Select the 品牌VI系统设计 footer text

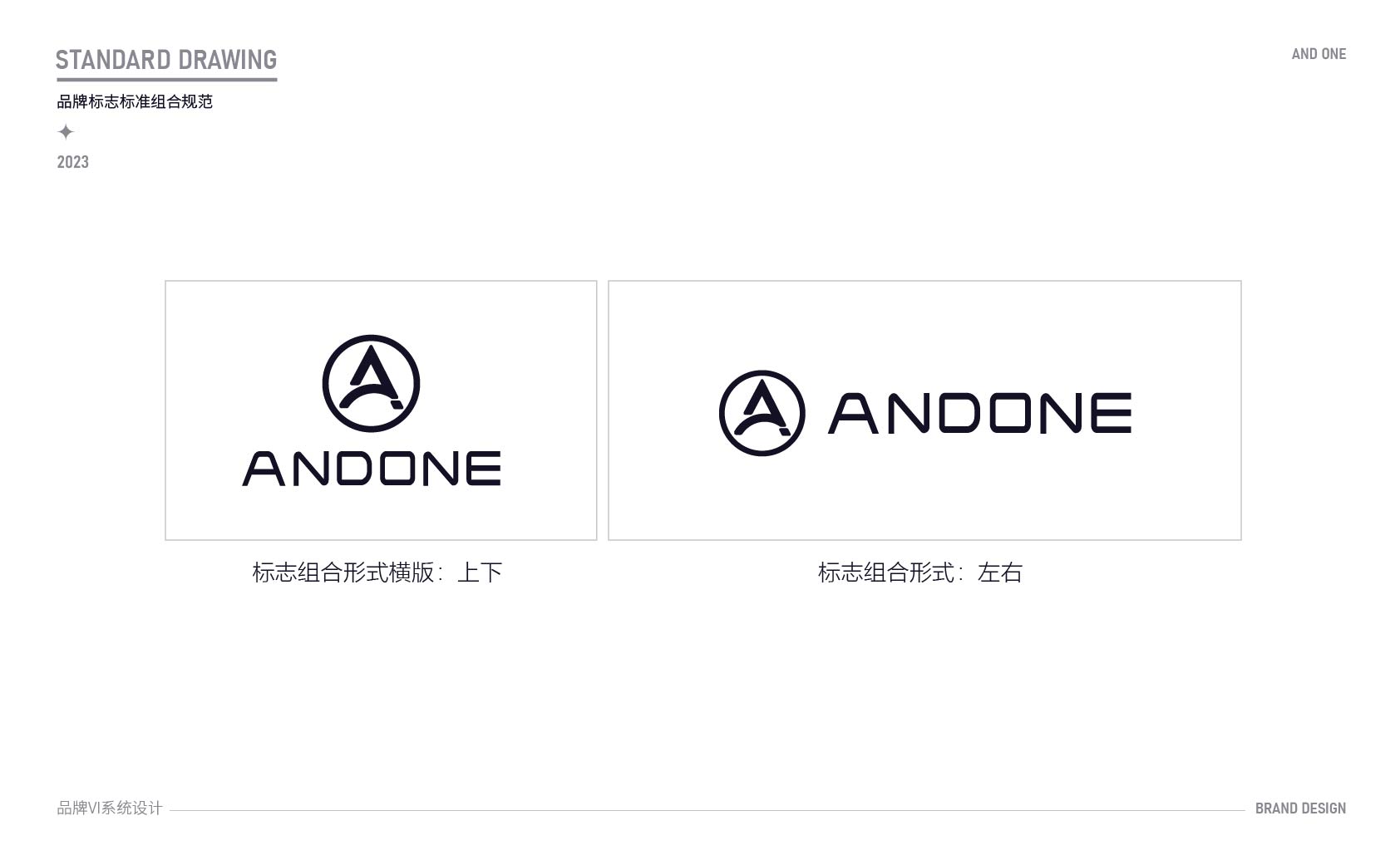click(110, 808)
